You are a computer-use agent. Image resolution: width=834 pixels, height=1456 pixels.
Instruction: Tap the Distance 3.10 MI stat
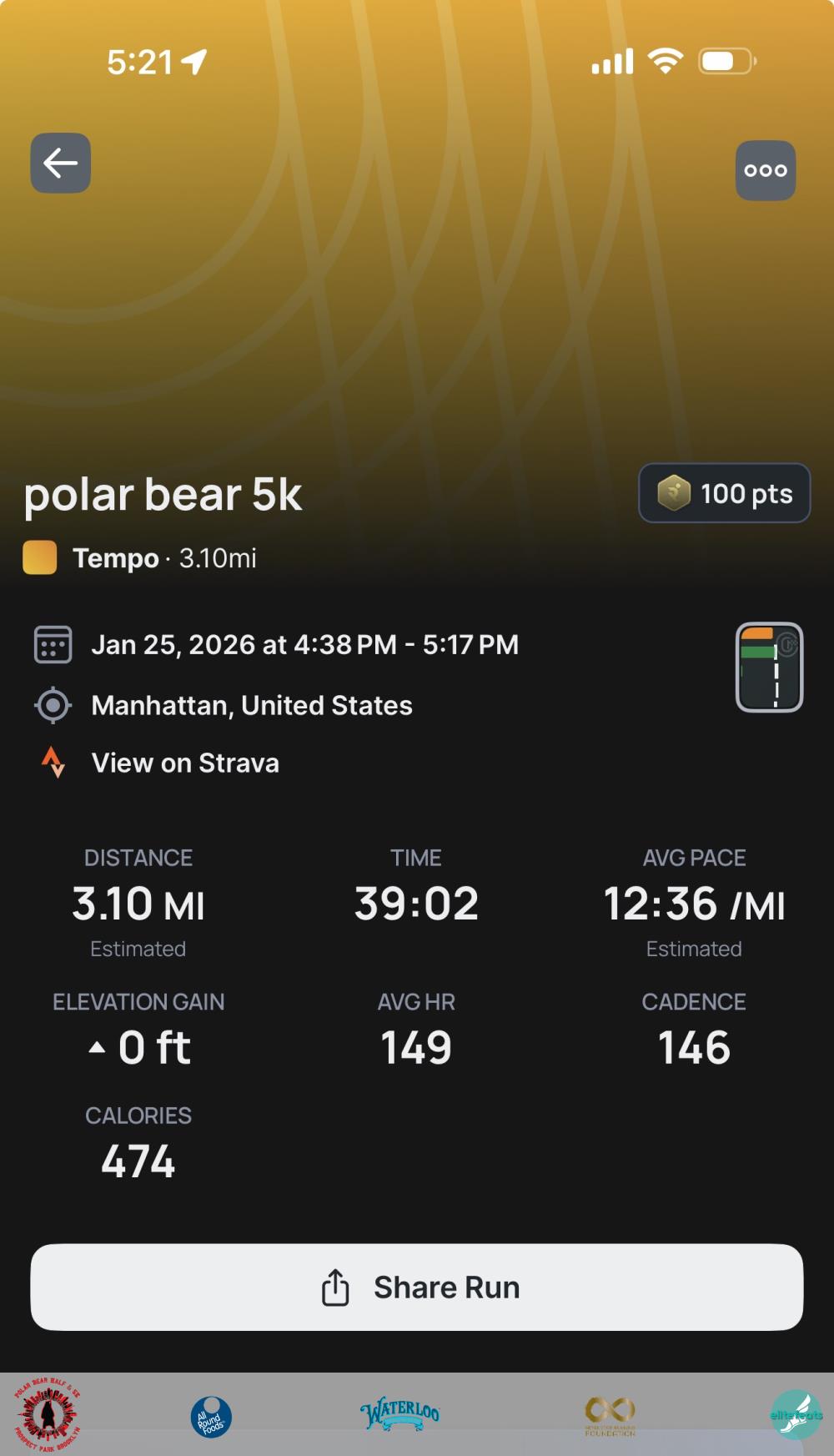click(x=138, y=904)
